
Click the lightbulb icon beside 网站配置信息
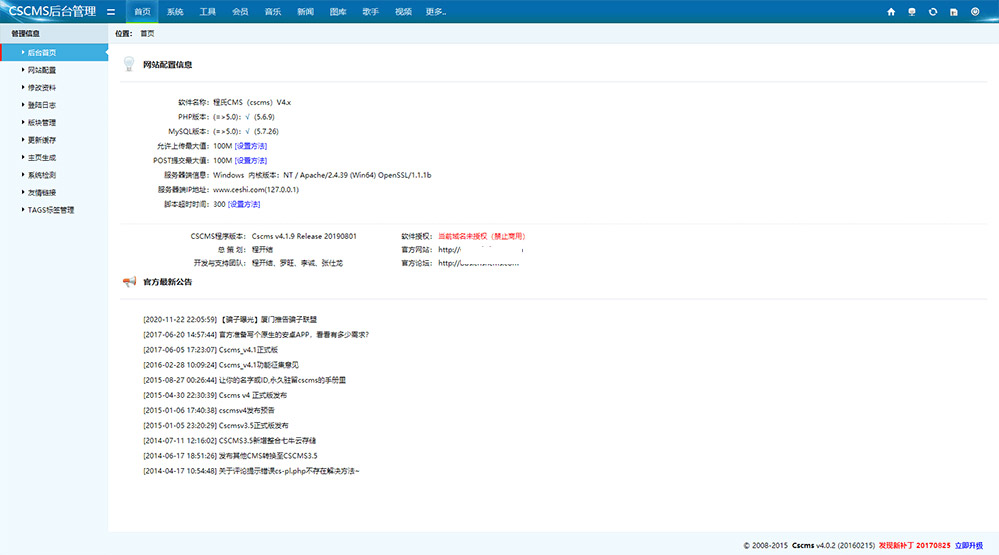tap(128, 64)
